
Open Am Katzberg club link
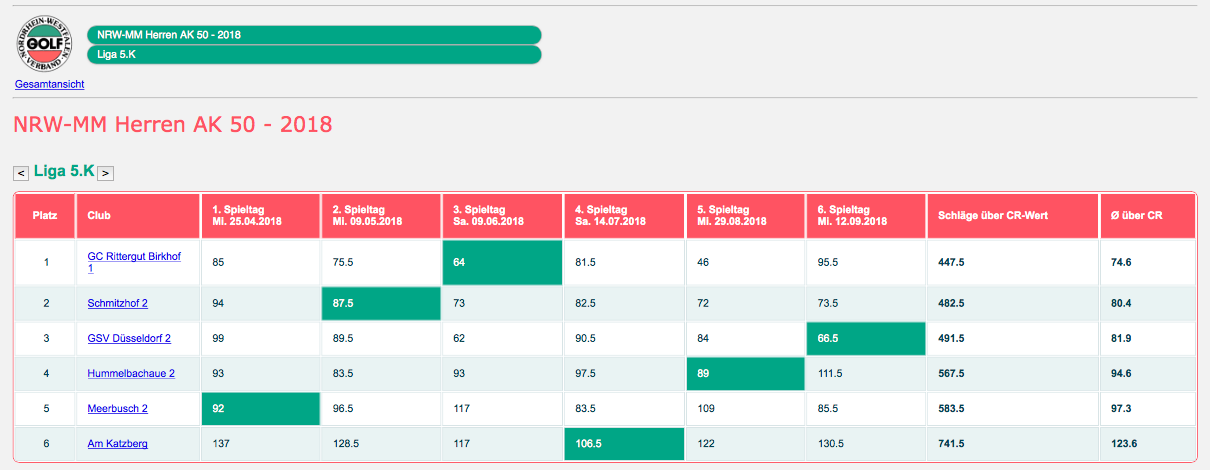click(x=117, y=443)
